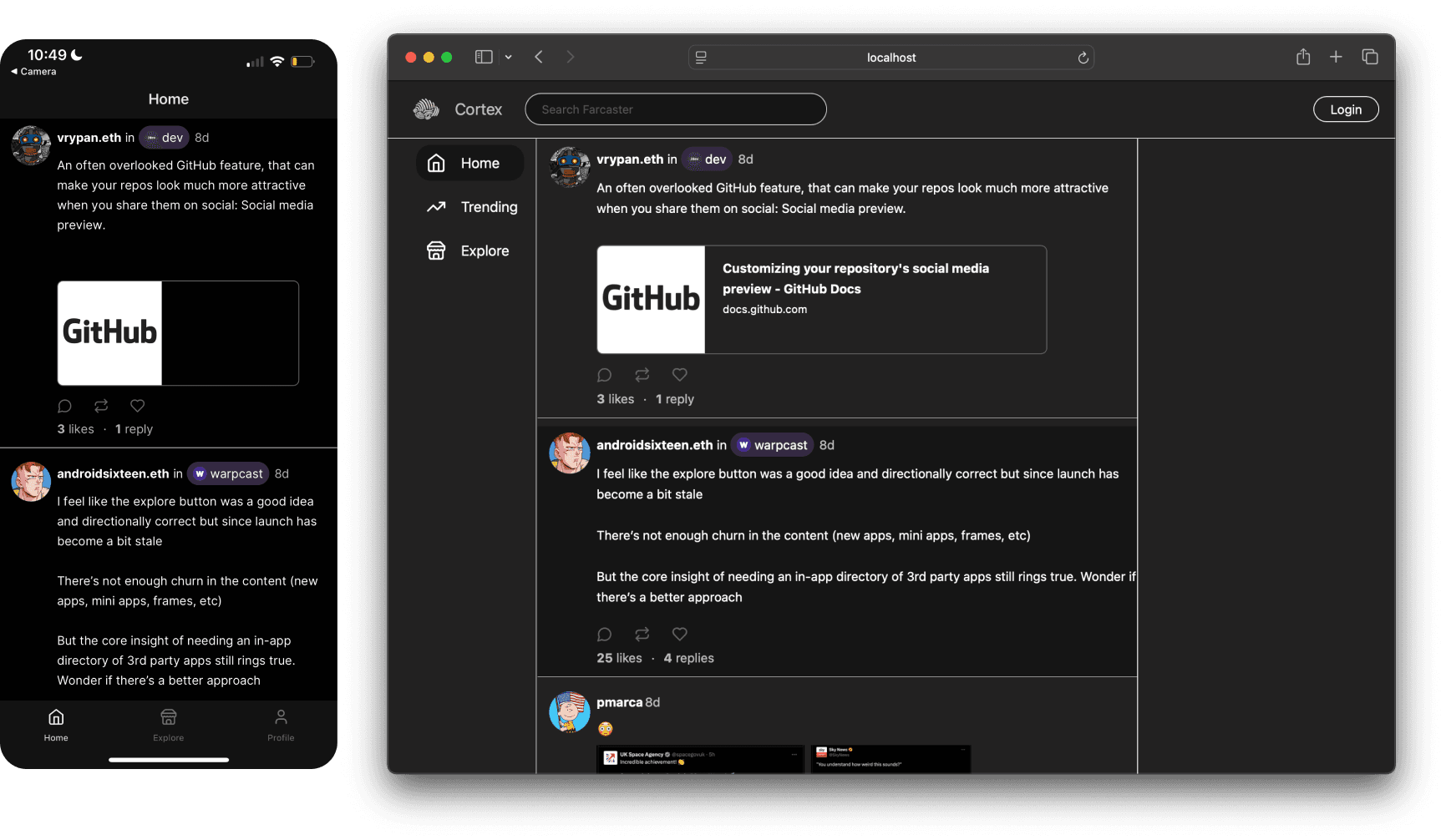Open the GitHub Docs link preview card
The image size is (1446, 840).
(x=821, y=300)
